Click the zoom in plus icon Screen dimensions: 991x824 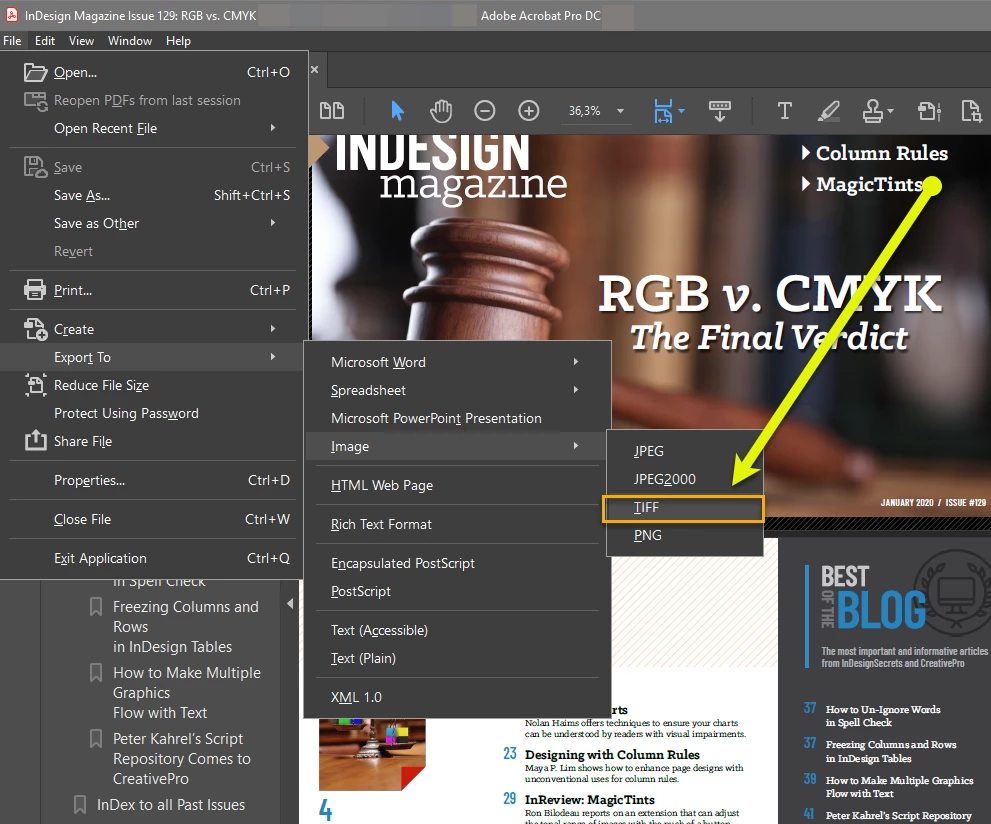(528, 111)
